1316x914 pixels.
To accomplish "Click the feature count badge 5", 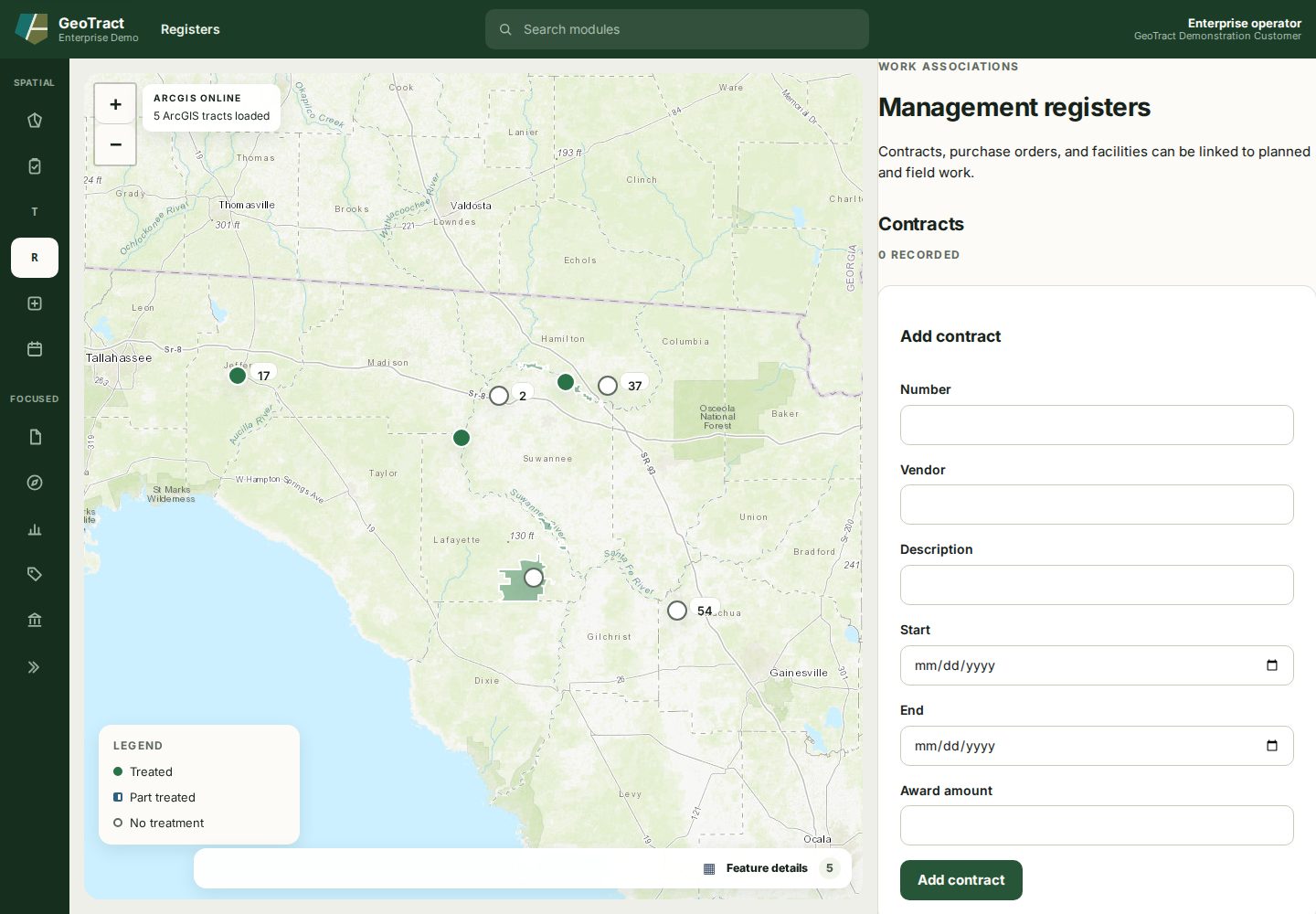I will click(829, 868).
